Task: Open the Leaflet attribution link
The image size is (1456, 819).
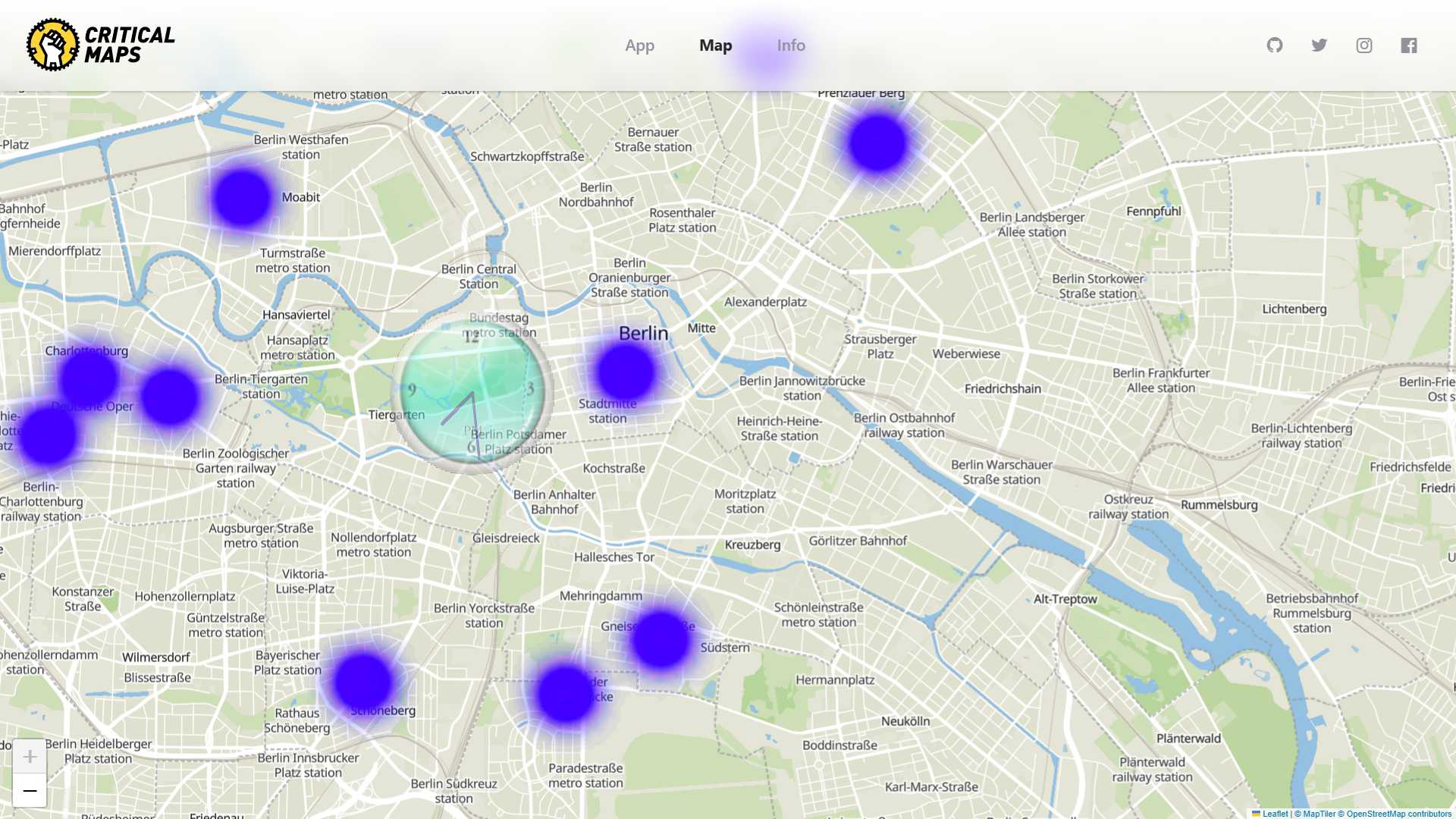Action: (1275, 814)
